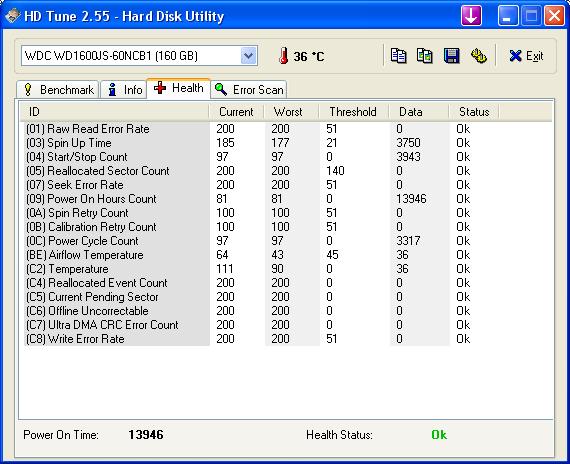This screenshot has width=570, height=464.
Task: Sort by the Threshold column header
Action: click(x=353, y=112)
